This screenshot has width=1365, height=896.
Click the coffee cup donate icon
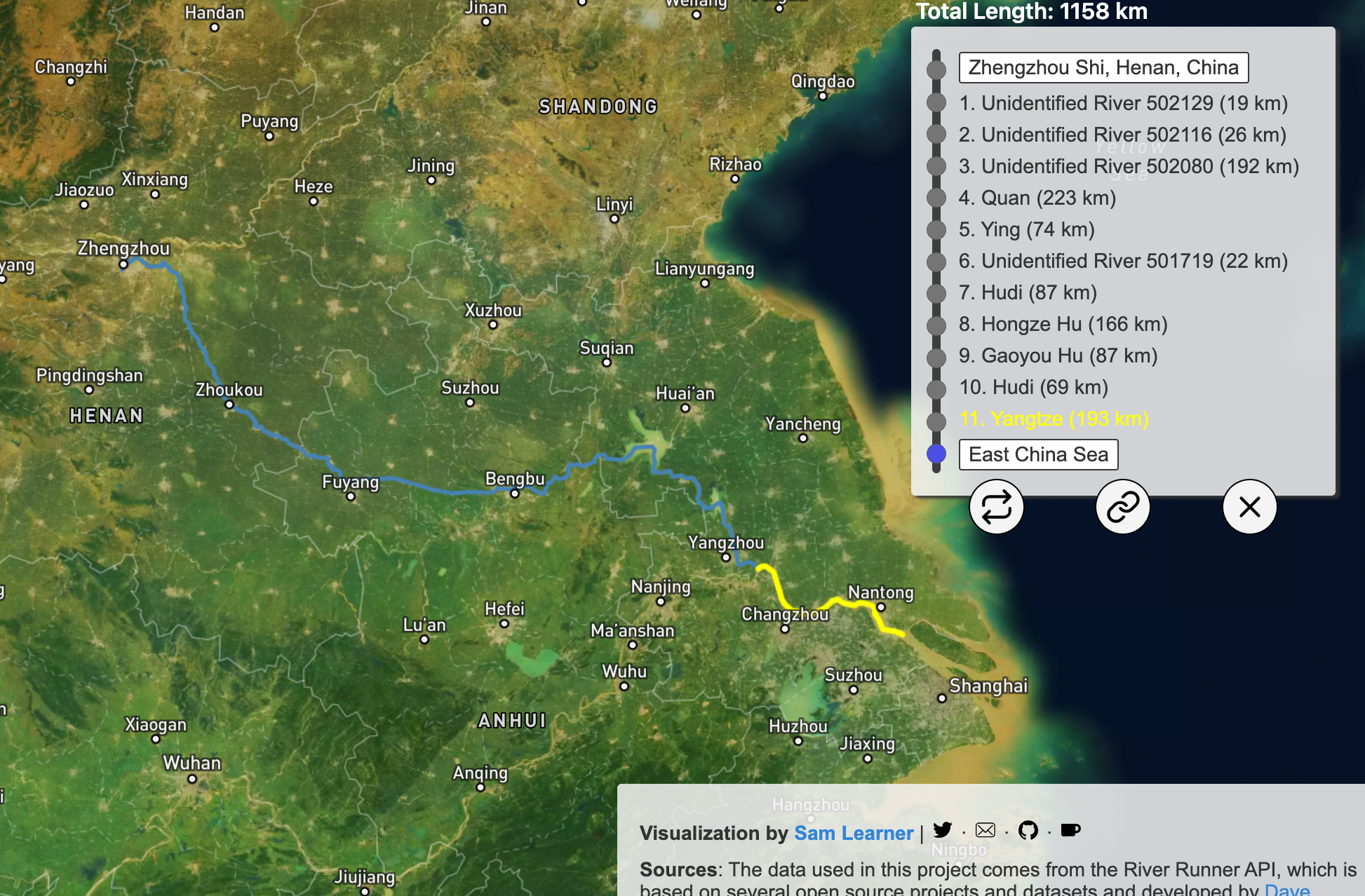click(x=1070, y=830)
